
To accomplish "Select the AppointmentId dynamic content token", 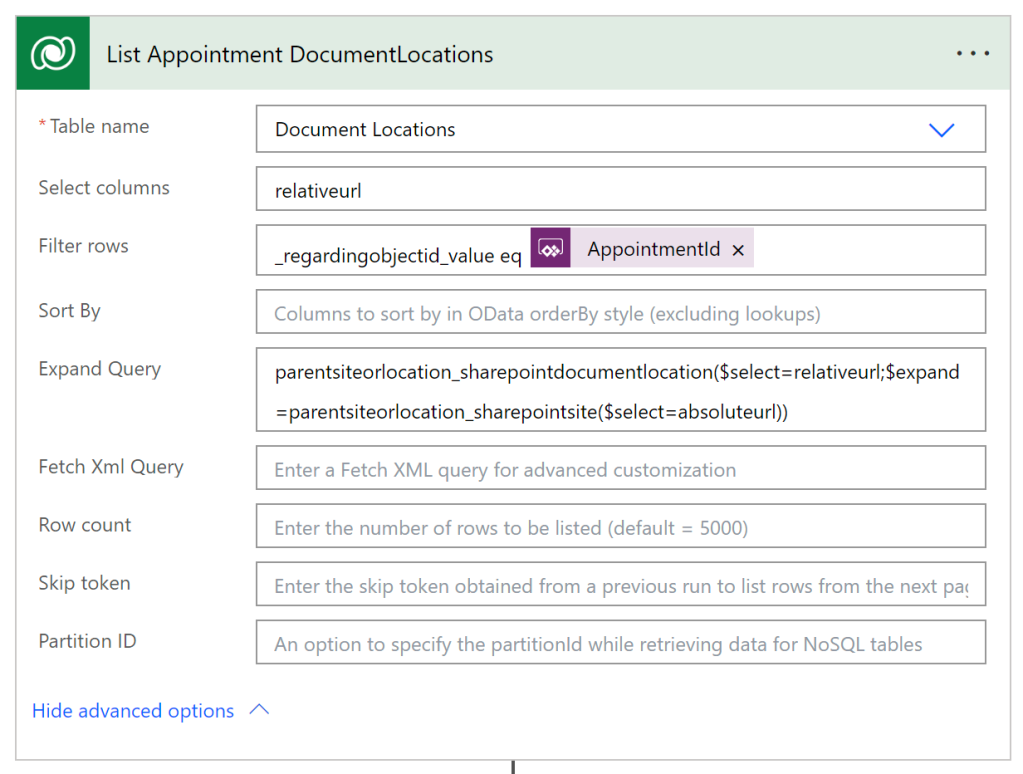I will pos(653,250).
